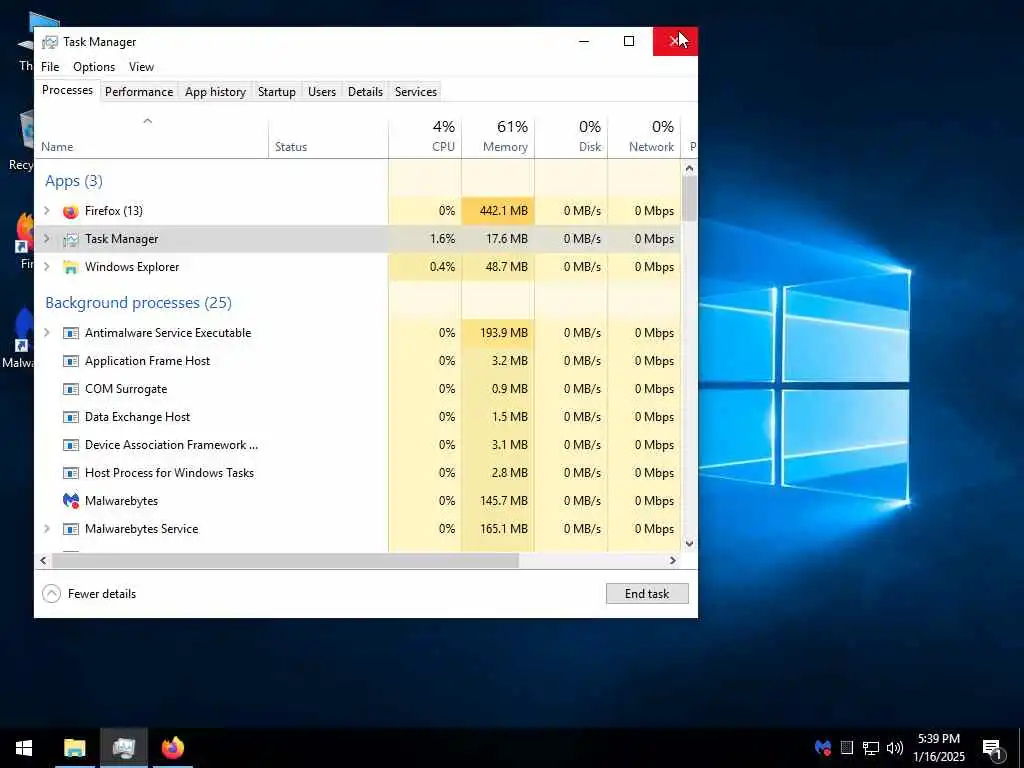Click the network status tray icon
Viewport: 1024px width, 768px height.
871,748
